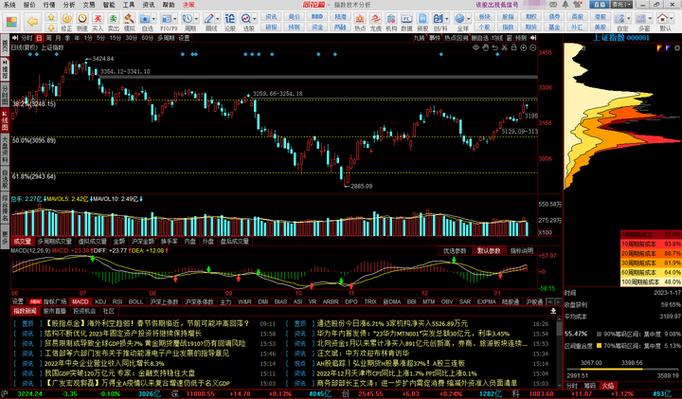Viewport: 682px width, 399px height.
Task: Switch chart period to 15分
Action: pyautogui.click(x=115, y=38)
